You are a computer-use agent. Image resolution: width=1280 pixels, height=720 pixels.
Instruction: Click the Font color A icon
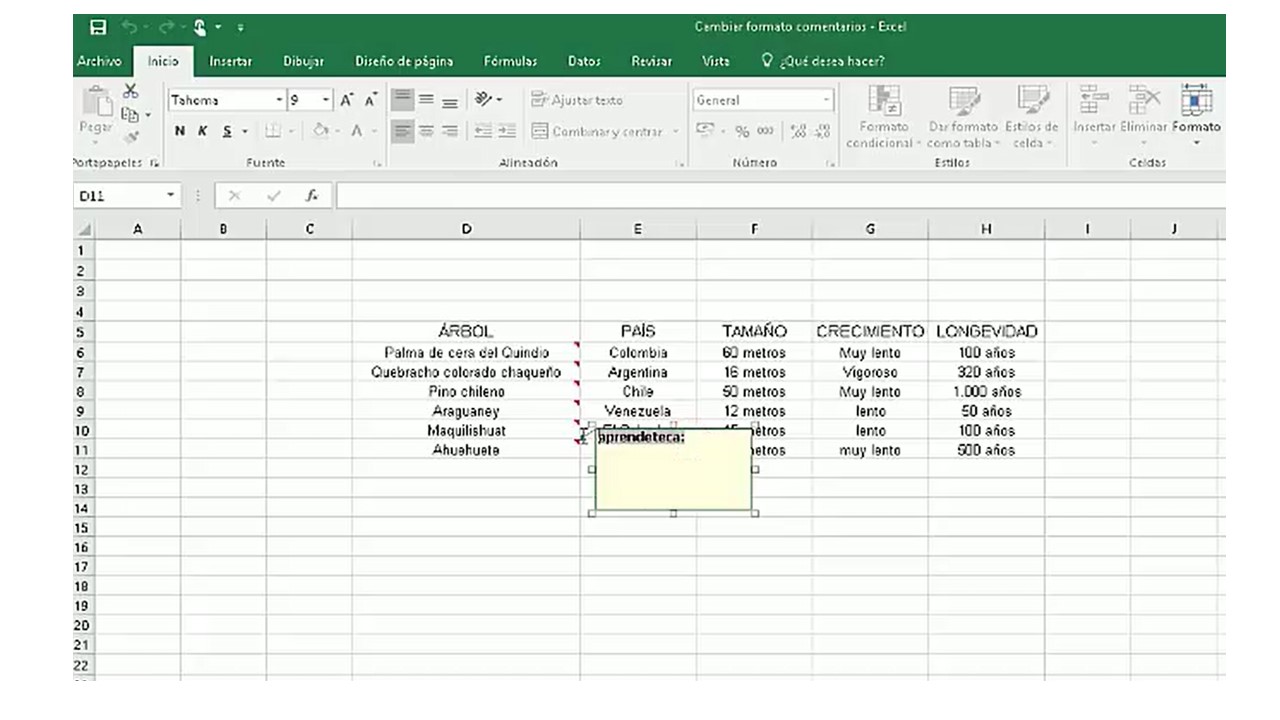point(357,131)
